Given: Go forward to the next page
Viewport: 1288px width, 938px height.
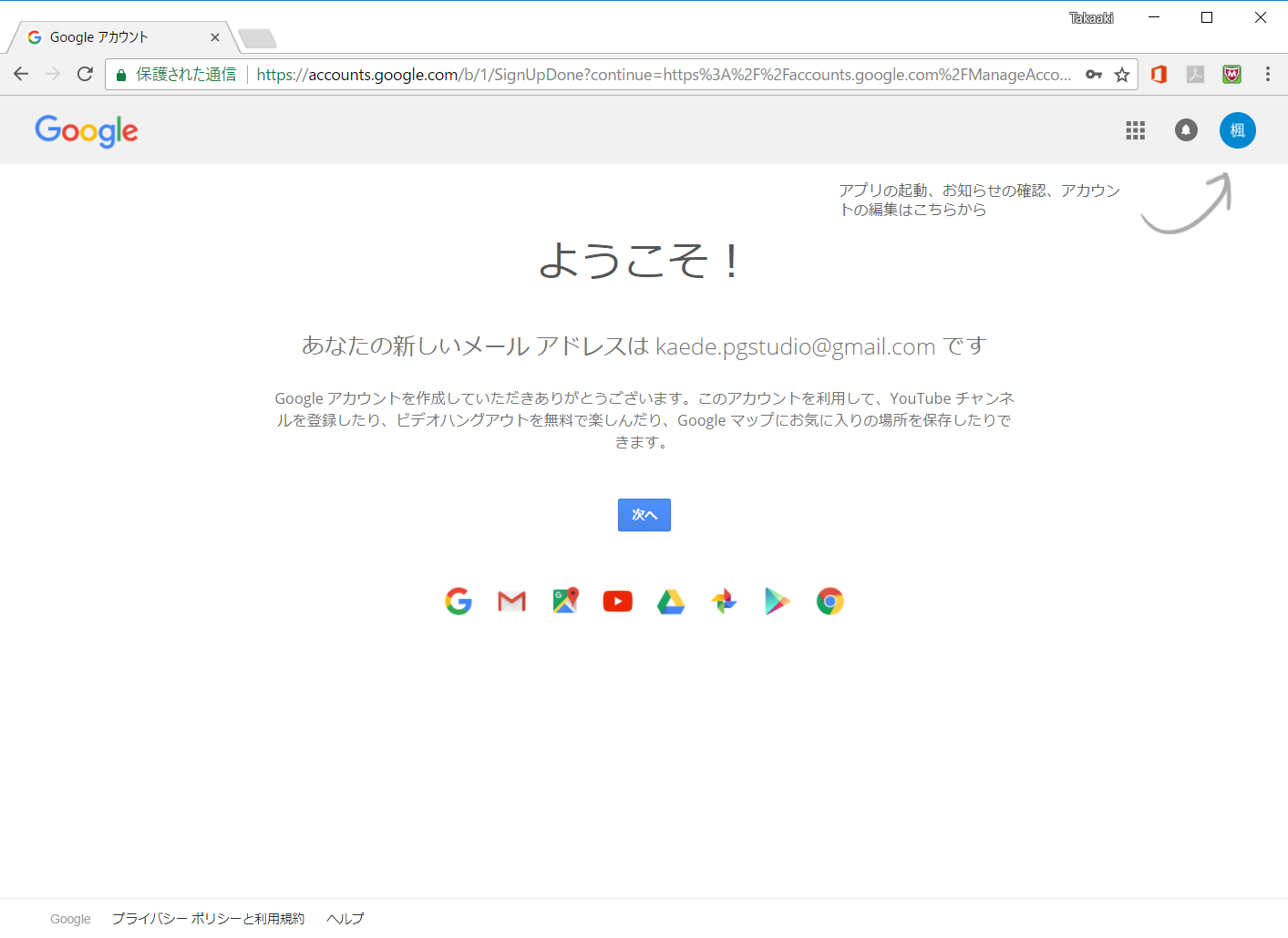Looking at the screenshot, I should (53, 74).
